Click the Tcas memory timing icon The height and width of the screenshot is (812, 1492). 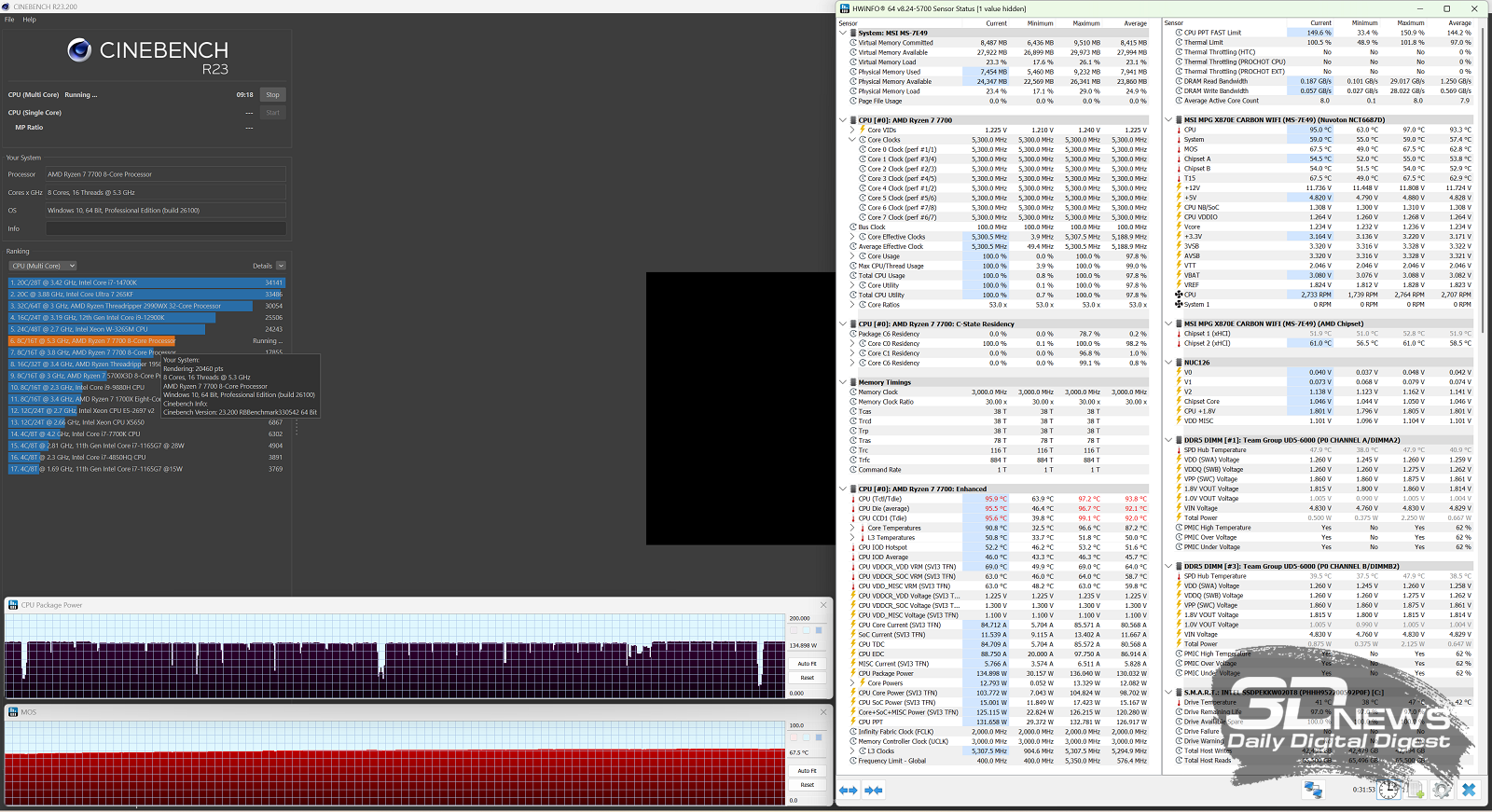pyautogui.click(x=853, y=411)
